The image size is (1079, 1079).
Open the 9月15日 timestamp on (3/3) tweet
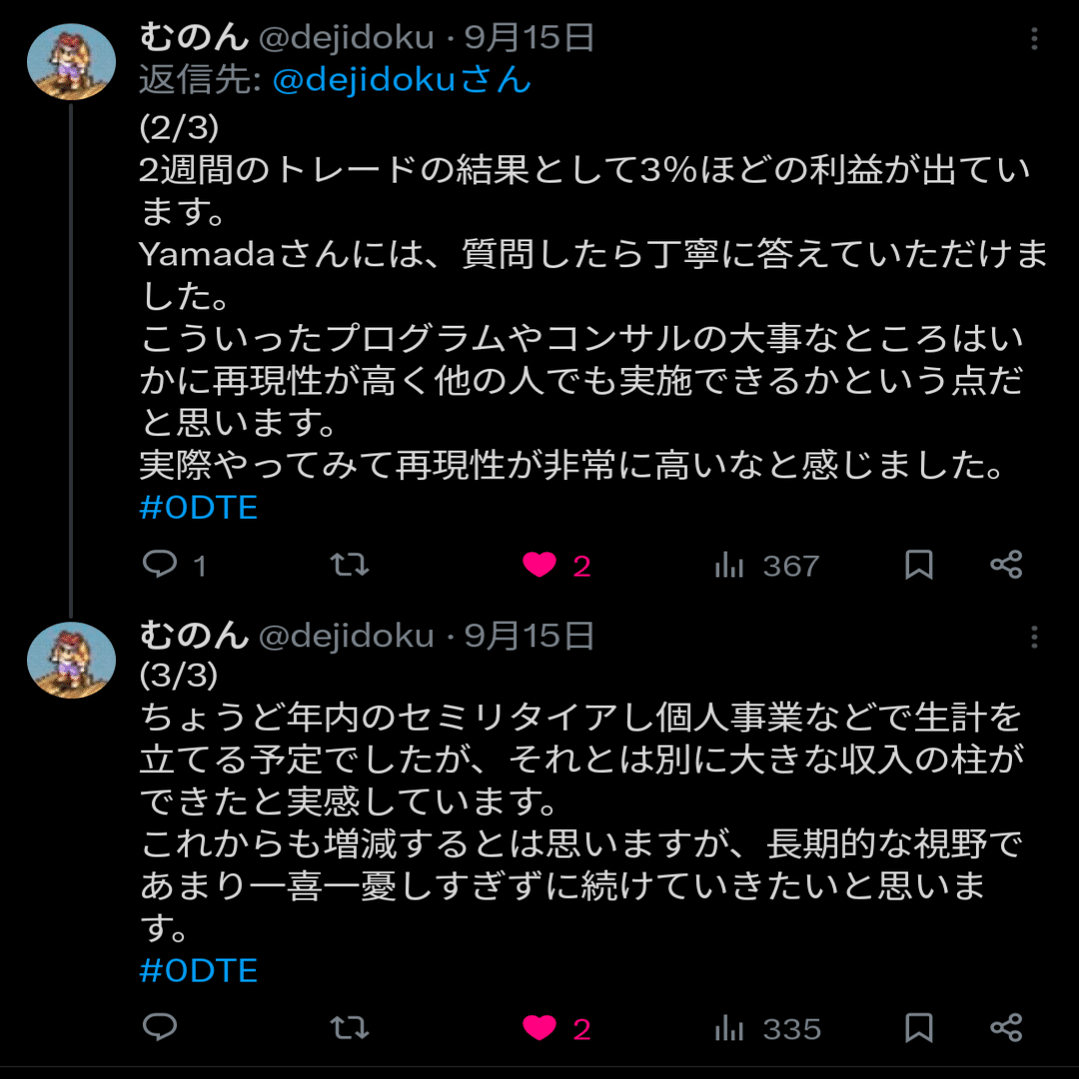click(x=530, y=636)
